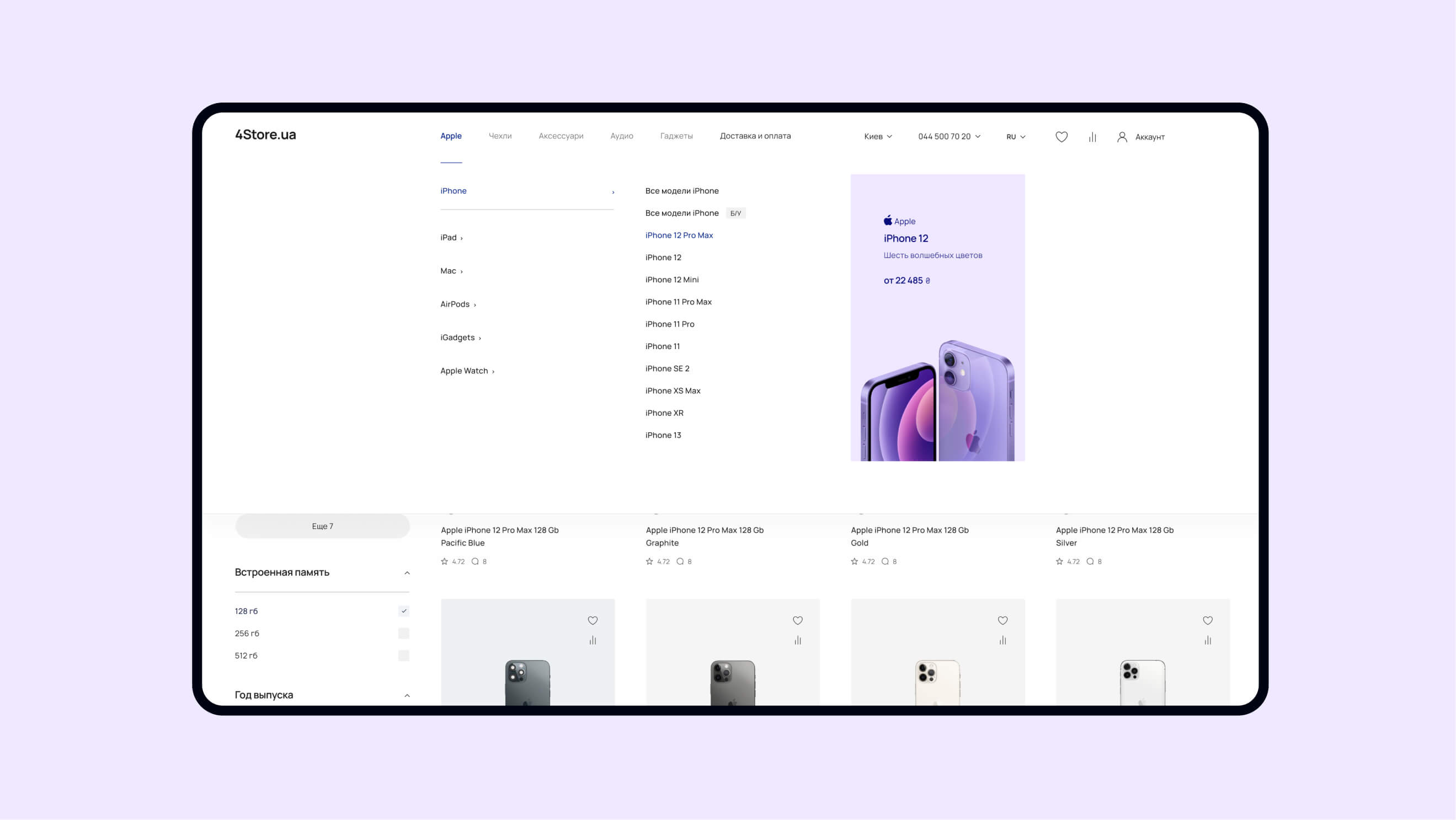
Task: Open the Чехлы menu item
Action: pyautogui.click(x=500, y=136)
